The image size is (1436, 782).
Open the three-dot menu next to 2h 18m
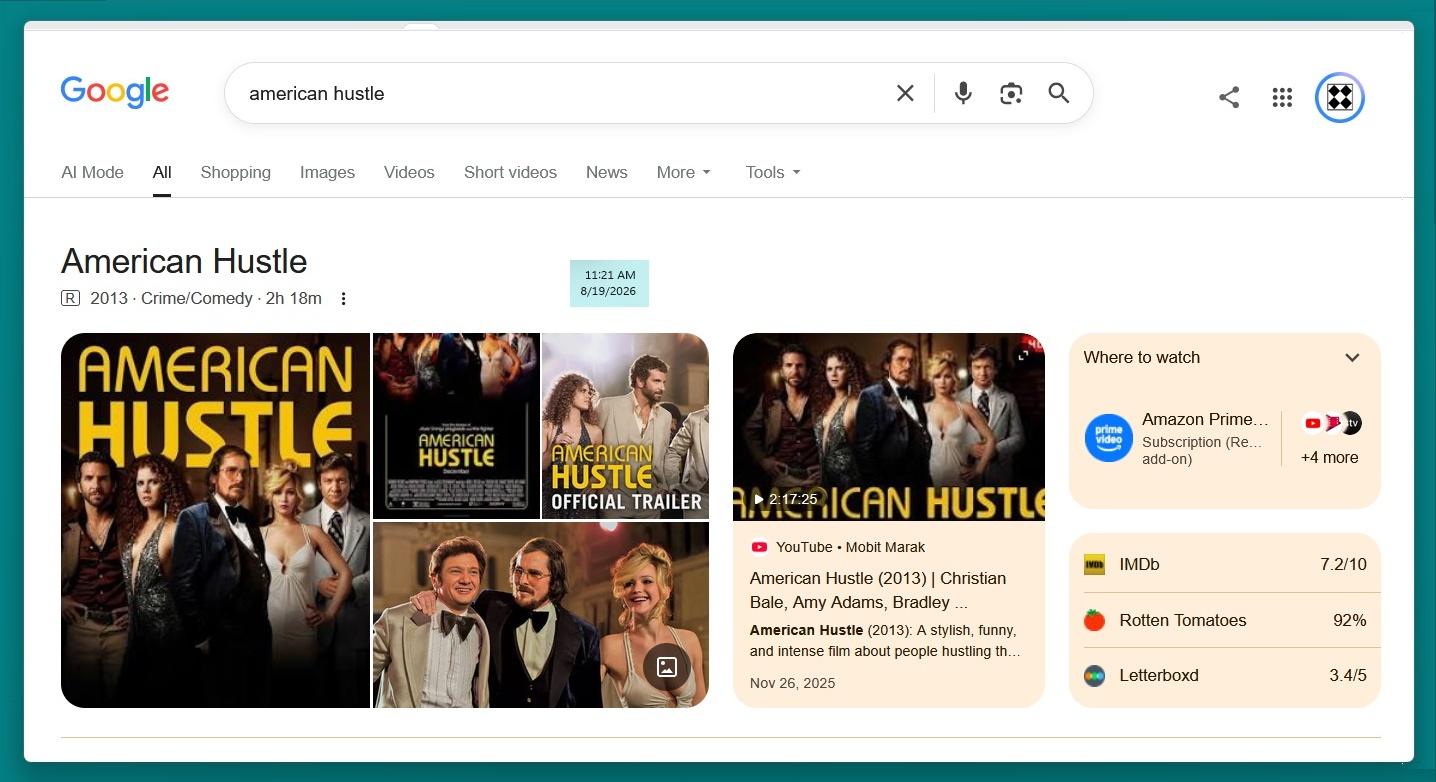point(344,298)
